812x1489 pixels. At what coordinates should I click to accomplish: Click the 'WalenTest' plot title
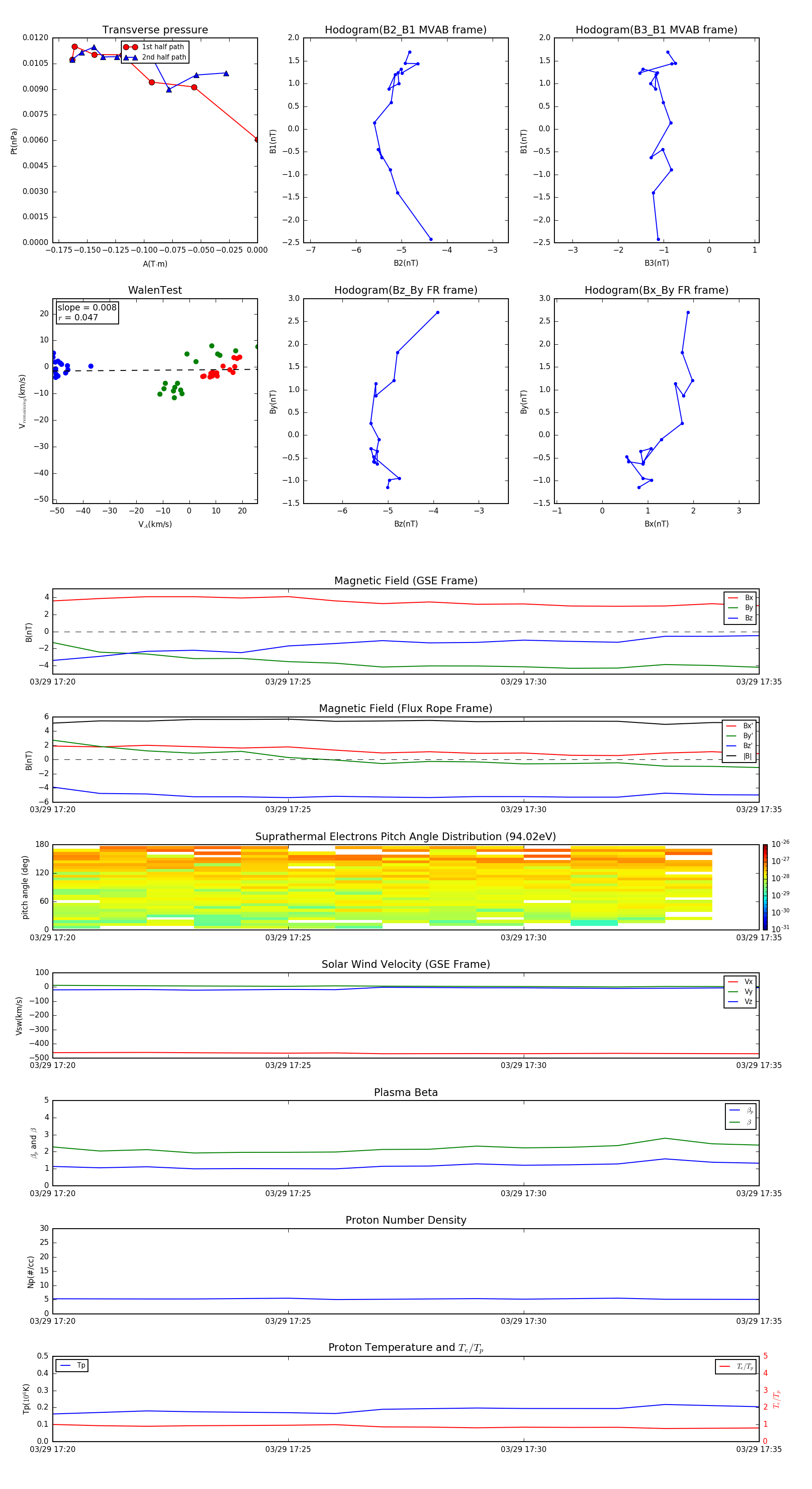pyautogui.click(x=155, y=290)
